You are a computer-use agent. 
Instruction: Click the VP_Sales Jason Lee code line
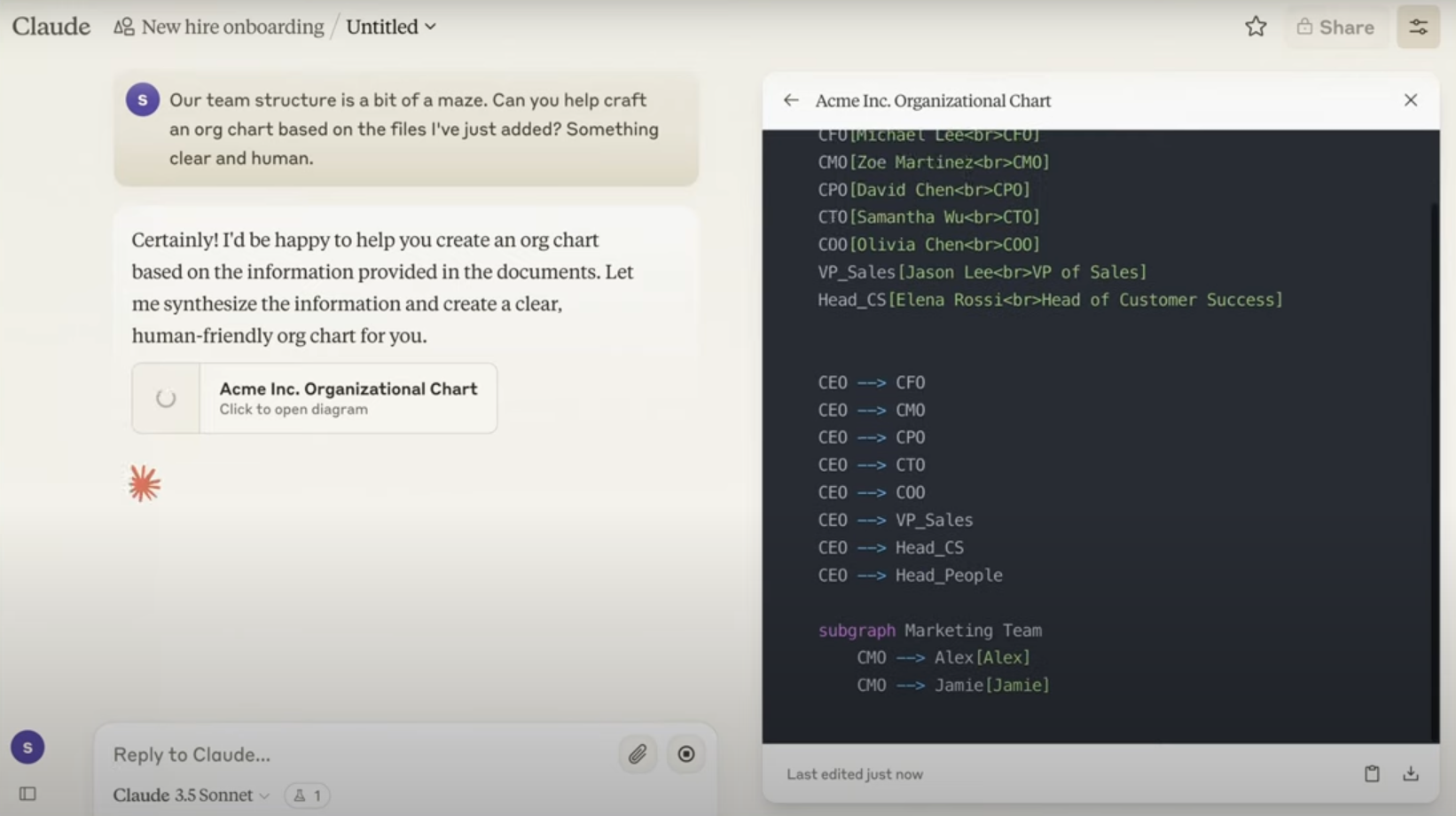982,272
